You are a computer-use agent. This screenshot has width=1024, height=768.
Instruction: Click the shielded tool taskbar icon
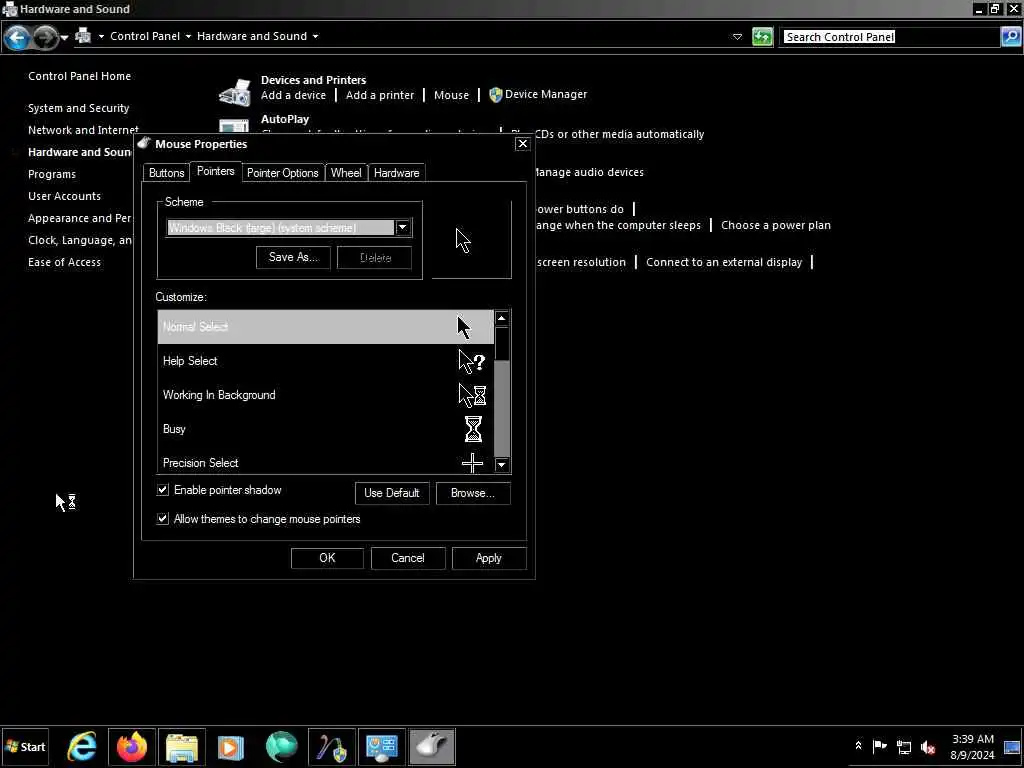332,746
